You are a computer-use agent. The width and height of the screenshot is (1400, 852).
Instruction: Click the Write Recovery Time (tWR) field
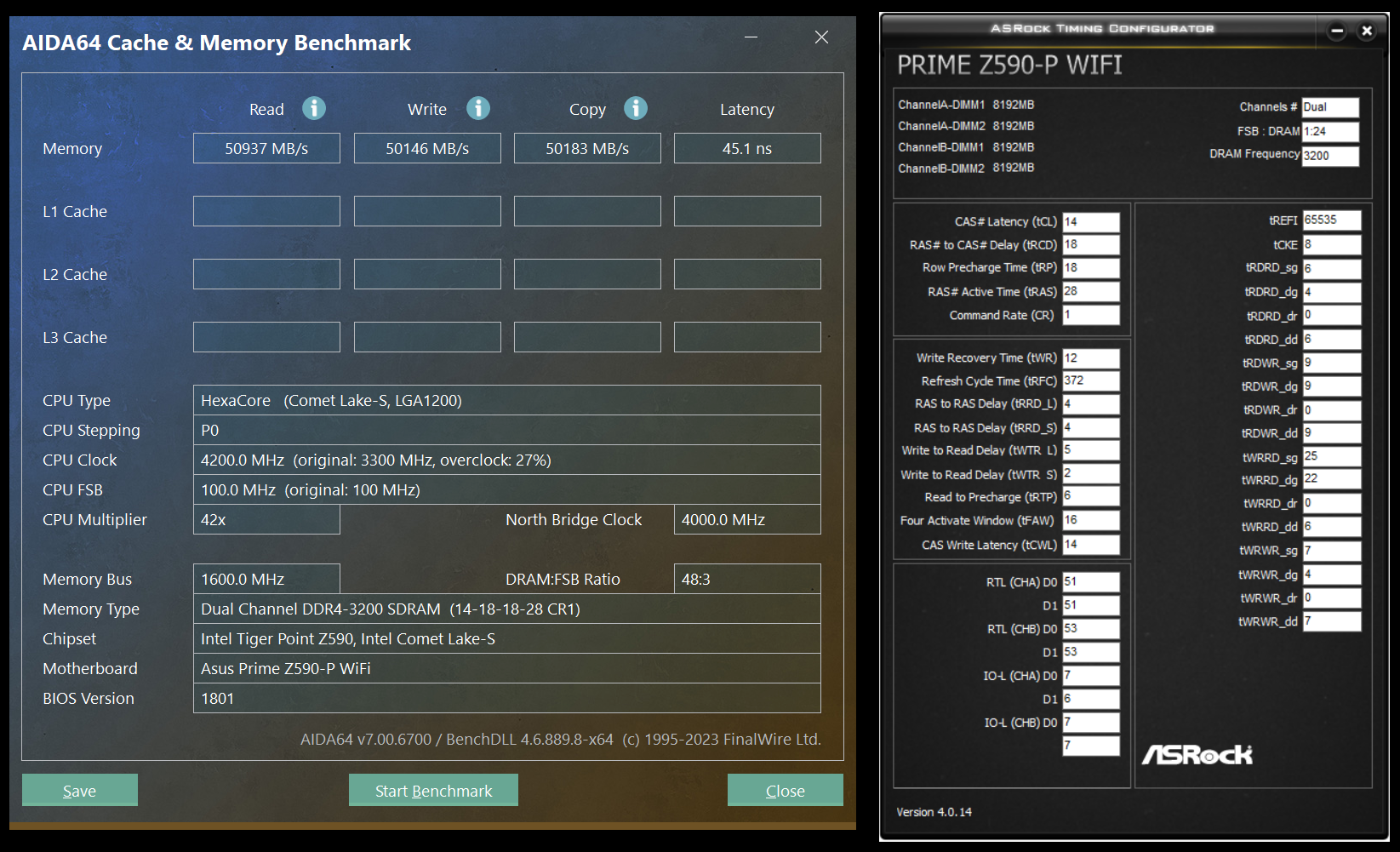point(1091,358)
